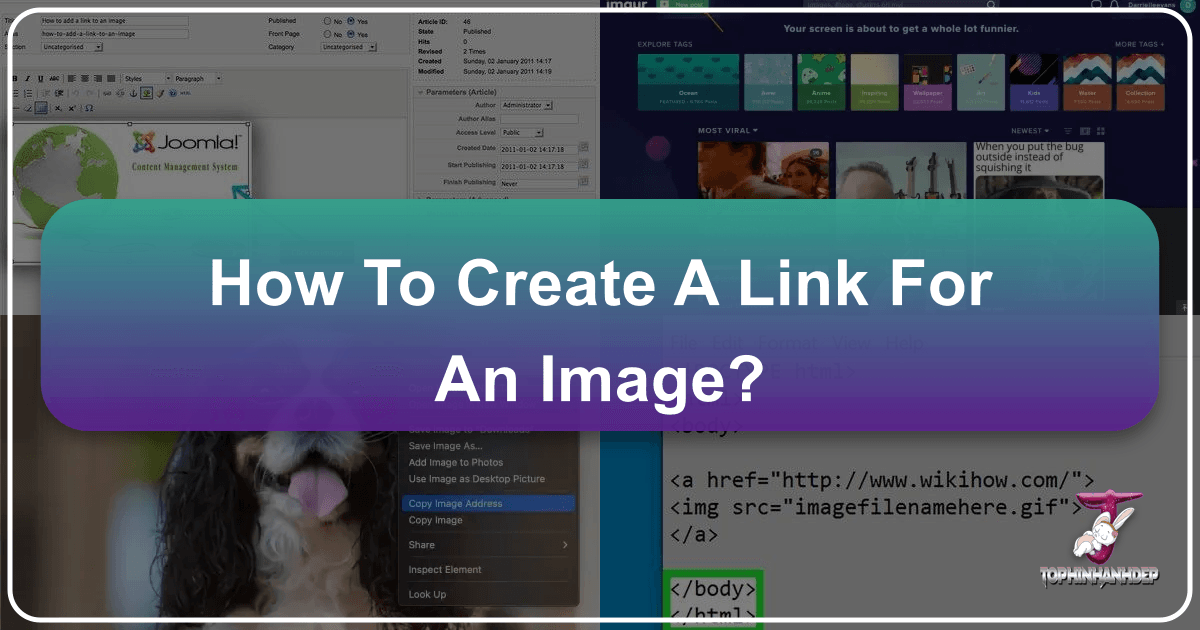Screen dimensions: 1200x630
Task: Click the Anchor icon in the editor toolbar
Action: click(133, 93)
